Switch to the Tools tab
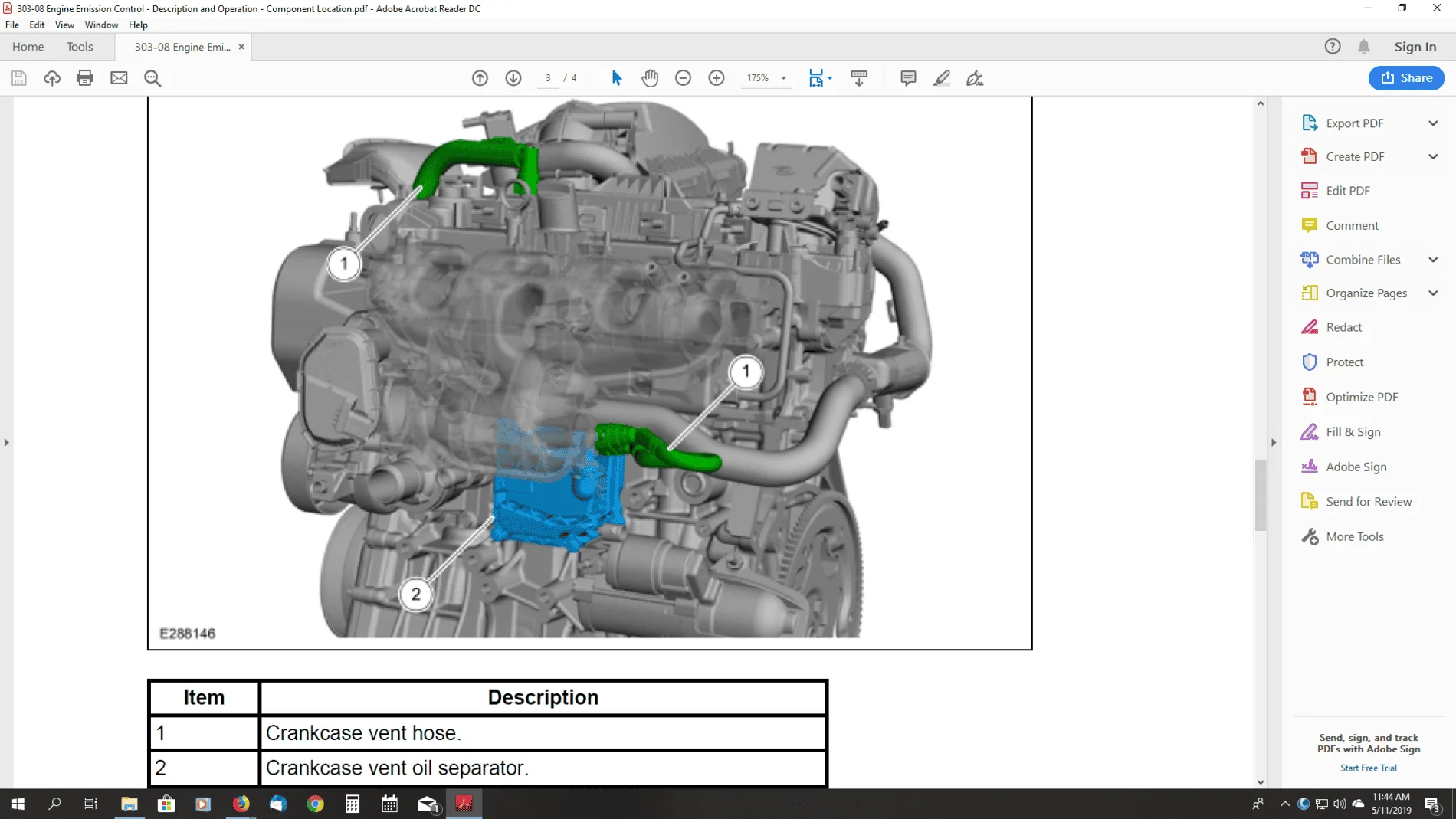The image size is (1456, 819). click(x=80, y=47)
